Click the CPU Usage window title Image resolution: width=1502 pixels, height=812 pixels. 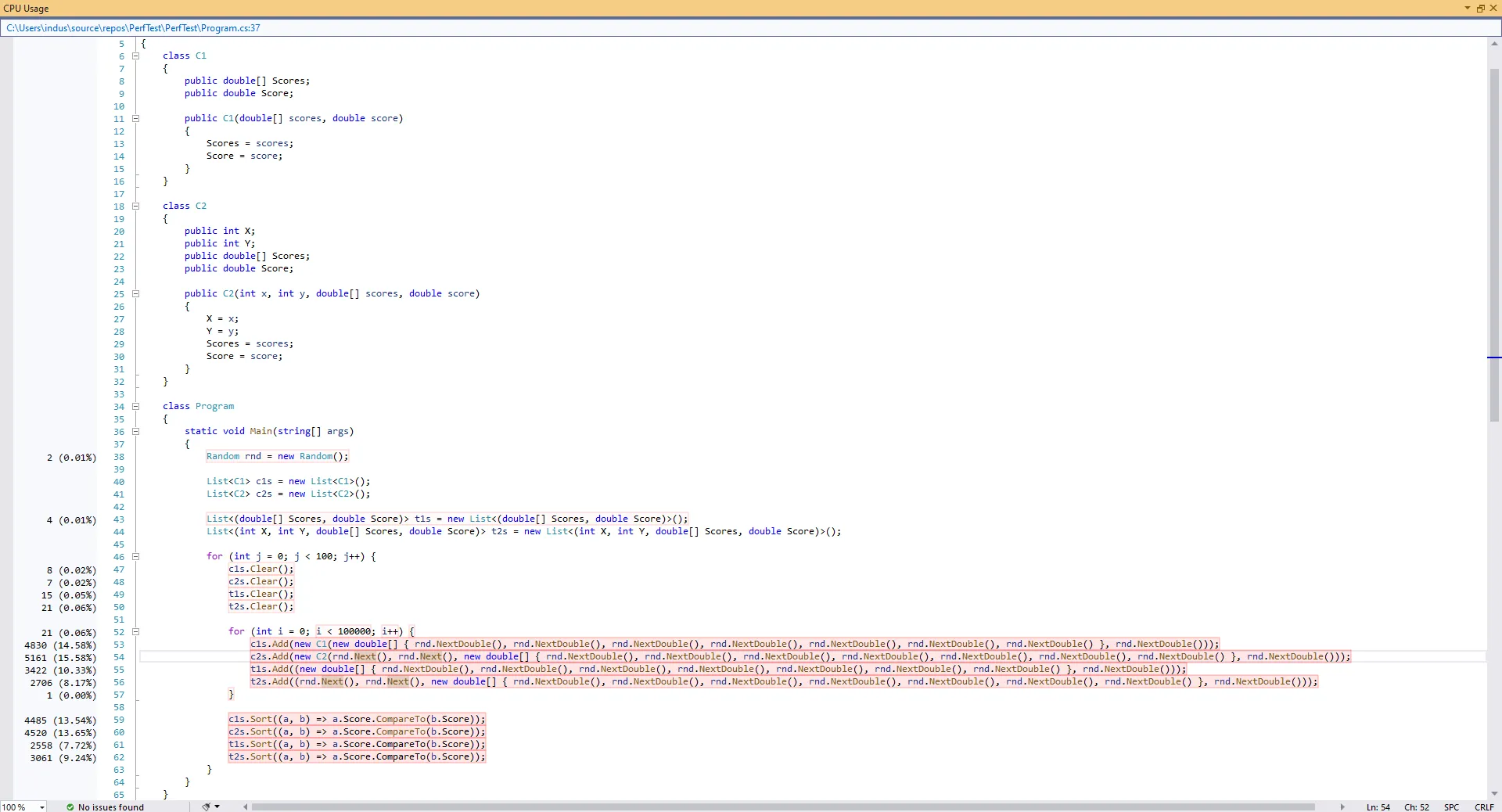(27, 9)
